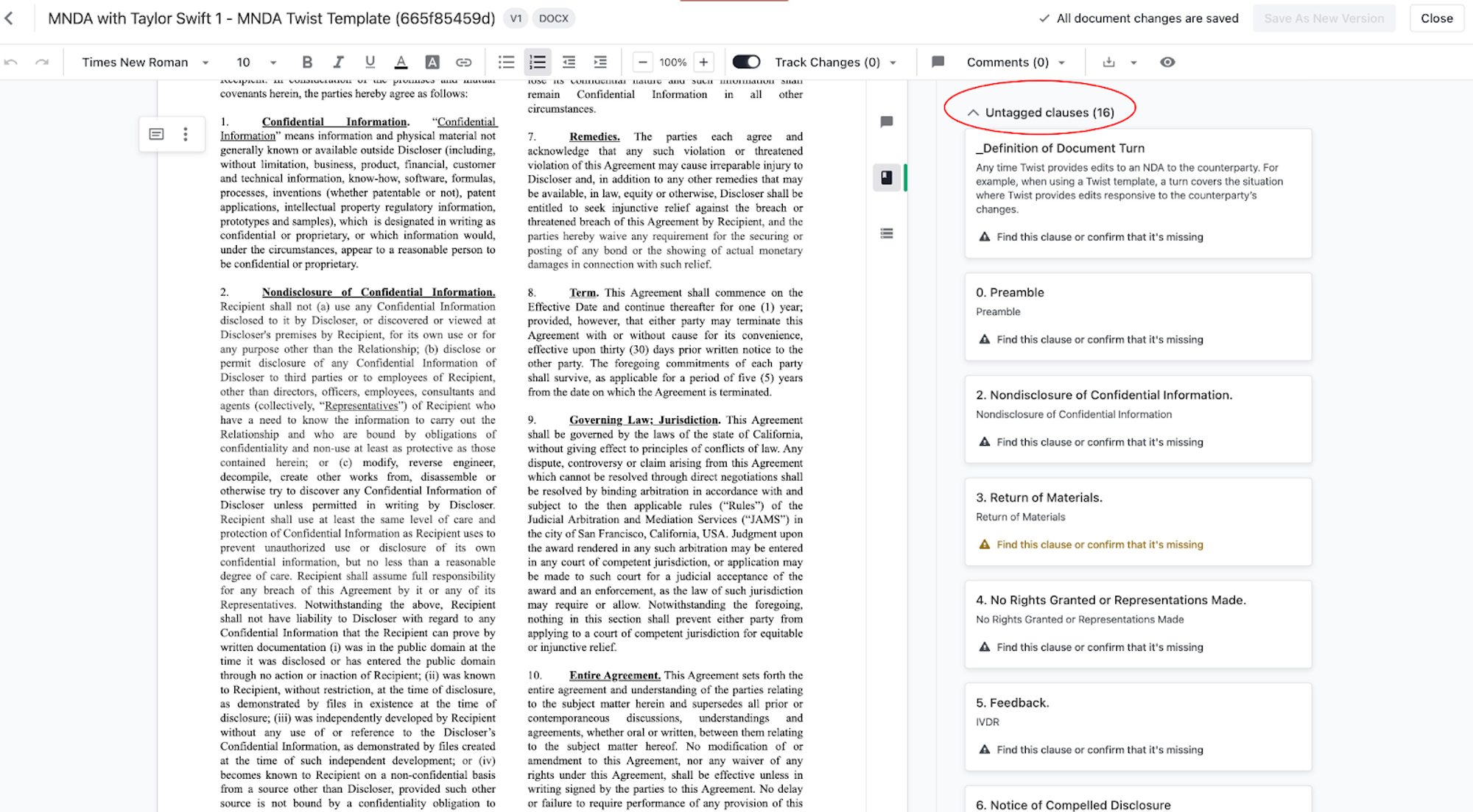Open the font size 10 dropdown
1473x812 pixels.
pos(256,63)
